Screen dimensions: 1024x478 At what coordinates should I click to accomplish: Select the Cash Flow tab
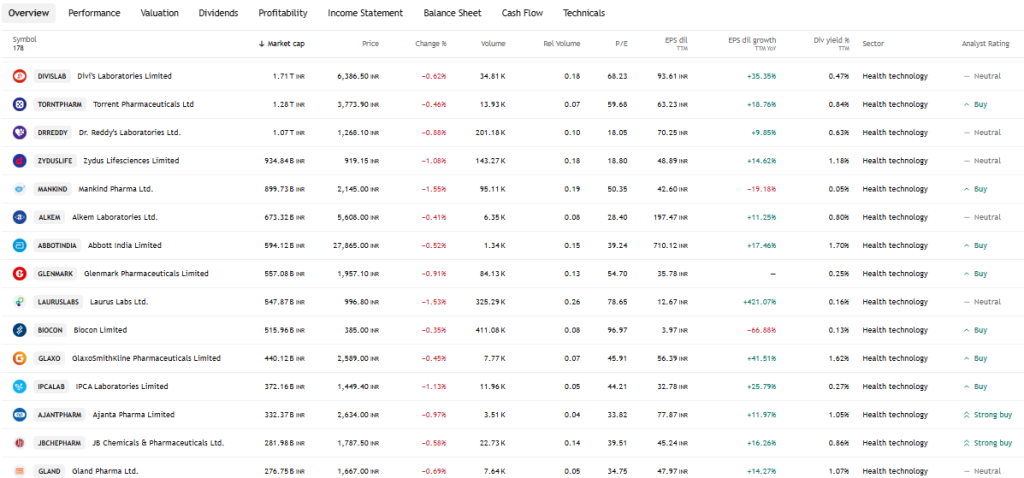click(522, 13)
